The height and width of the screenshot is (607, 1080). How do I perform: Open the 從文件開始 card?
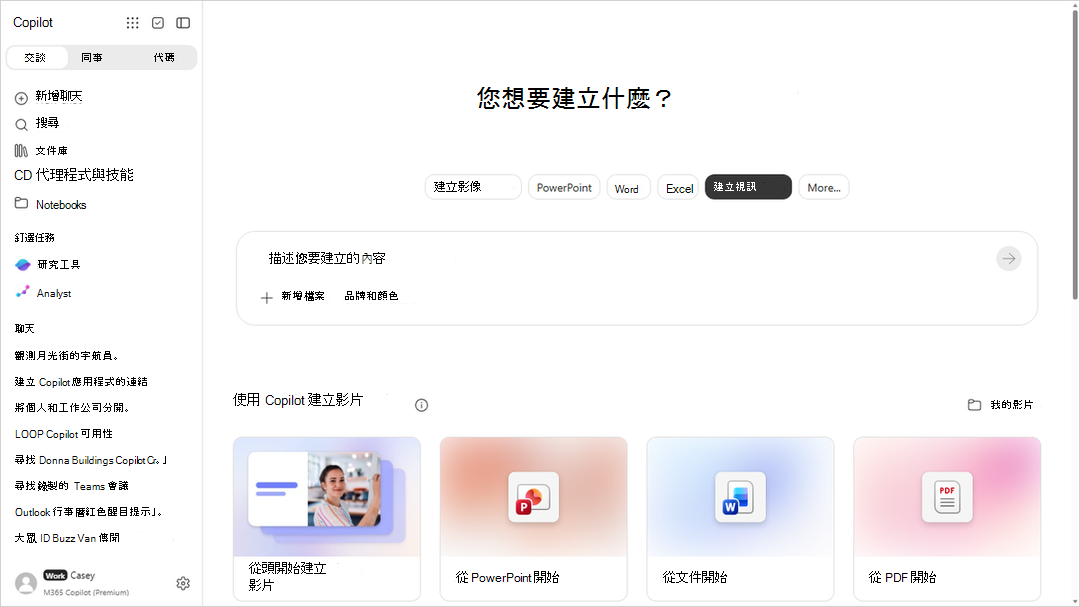coord(740,519)
